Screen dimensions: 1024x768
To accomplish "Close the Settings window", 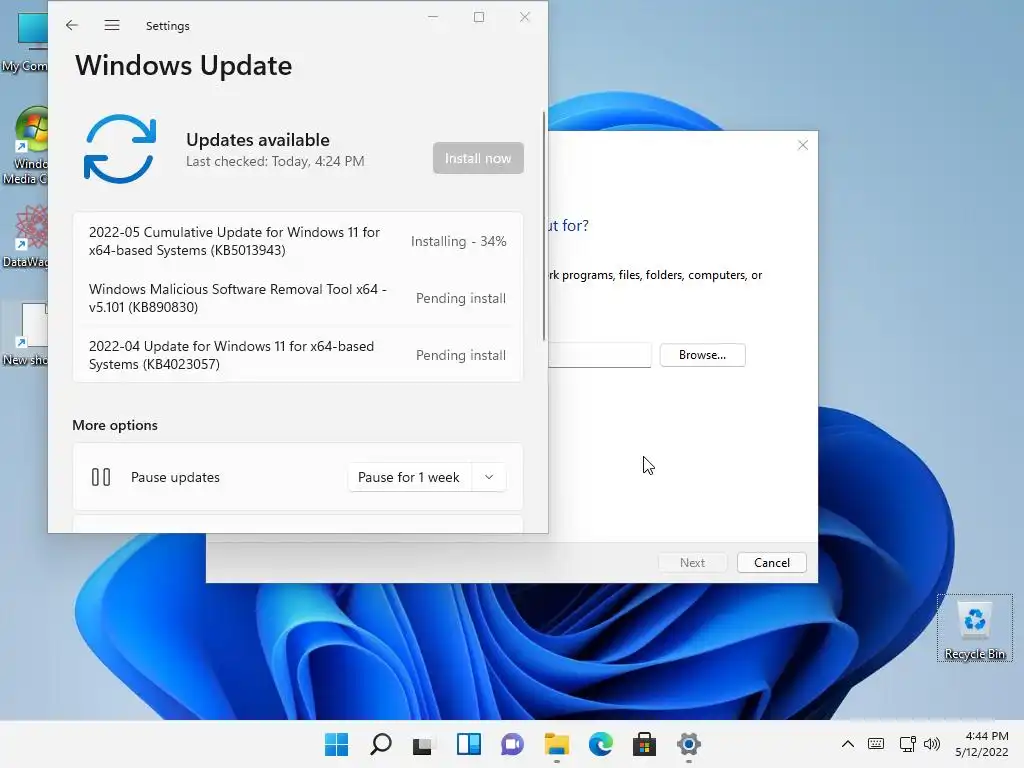I will (x=524, y=17).
